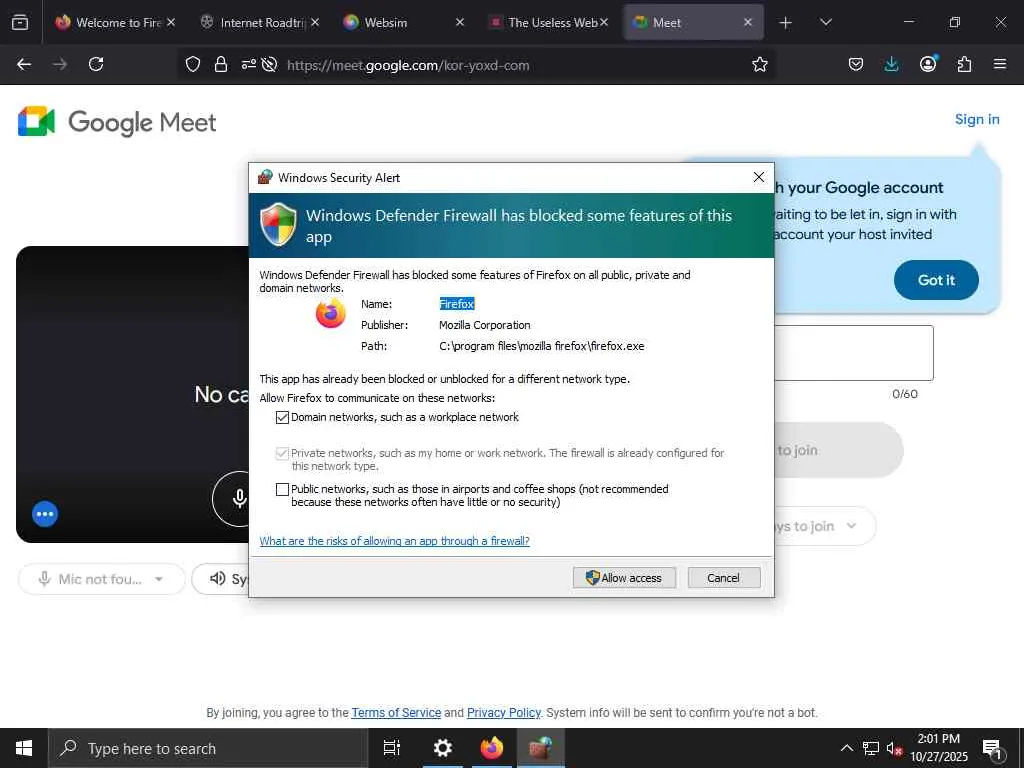Viewport: 1024px width, 768px height.
Task: Click the blocked camera permission icon
Action: [x=269, y=64]
